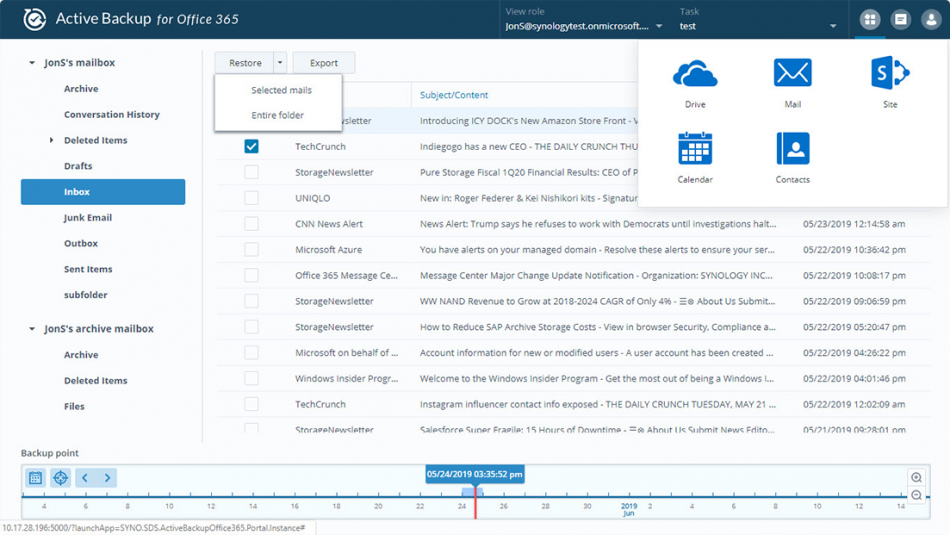950x535 pixels.
Task: Expand the Deleted Items folder
Action: pyautogui.click(x=51, y=140)
